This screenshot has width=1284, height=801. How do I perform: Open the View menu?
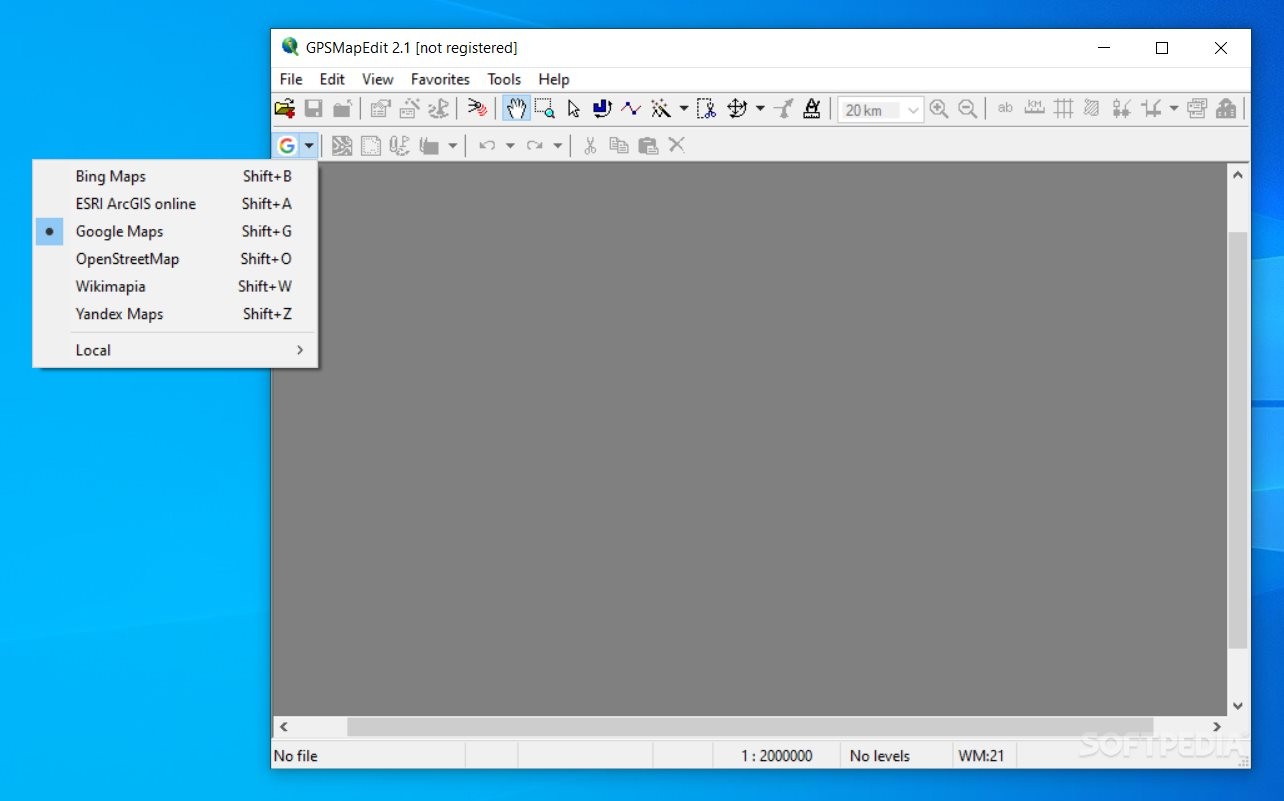[378, 79]
